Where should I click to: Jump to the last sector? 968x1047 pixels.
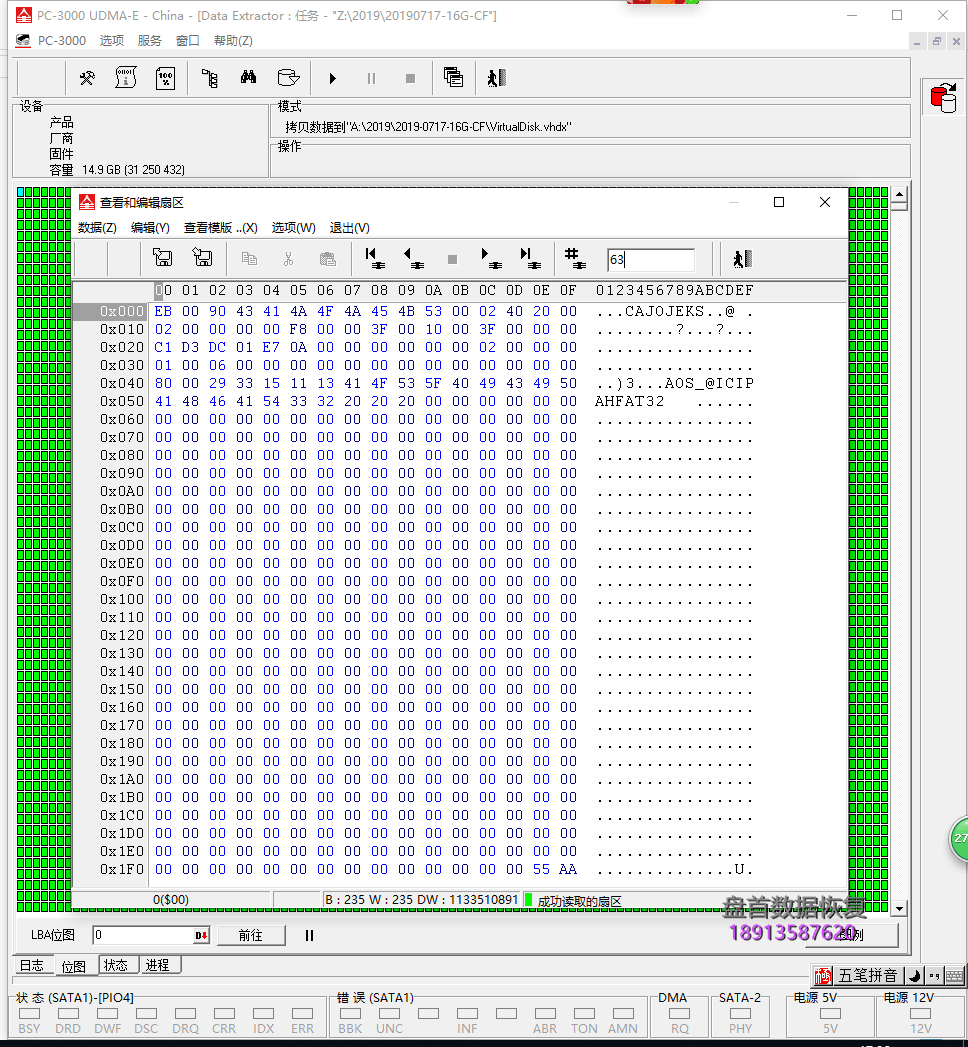coord(530,258)
